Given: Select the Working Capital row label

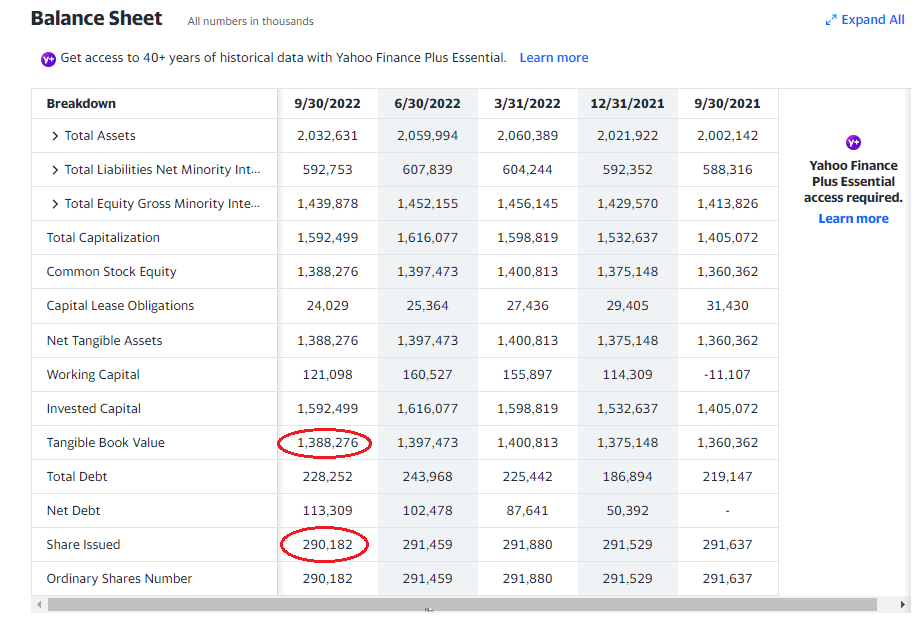Looking at the screenshot, I should point(93,375).
